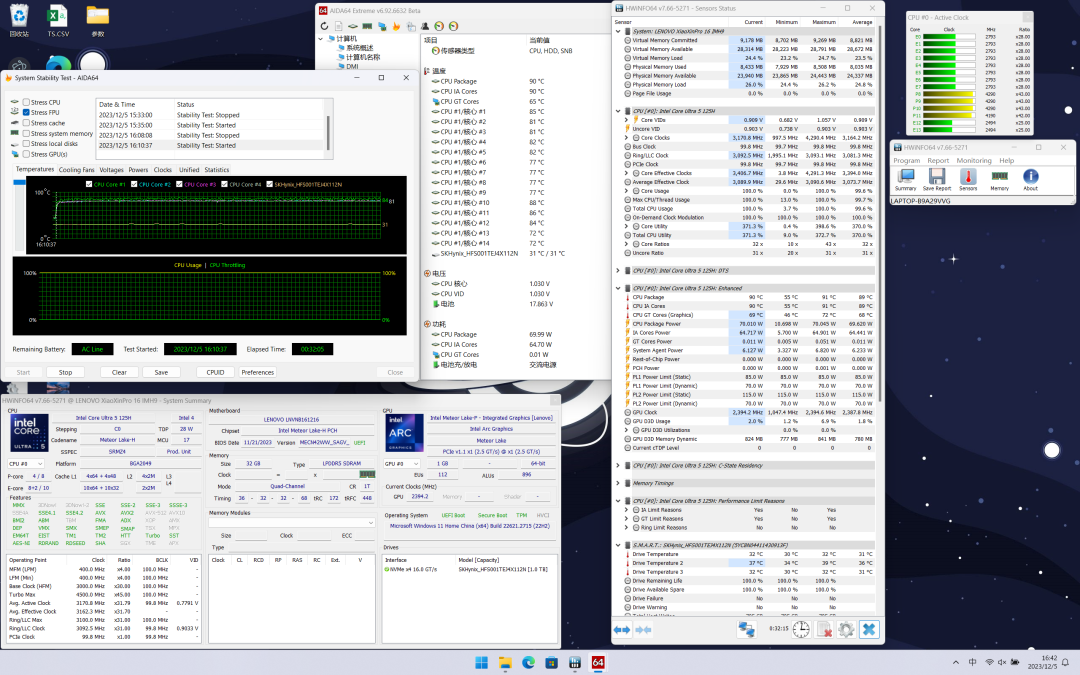Open TS.CSV desktop file icon
Image resolution: width=1080 pixels, height=675 pixels.
coord(58,21)
